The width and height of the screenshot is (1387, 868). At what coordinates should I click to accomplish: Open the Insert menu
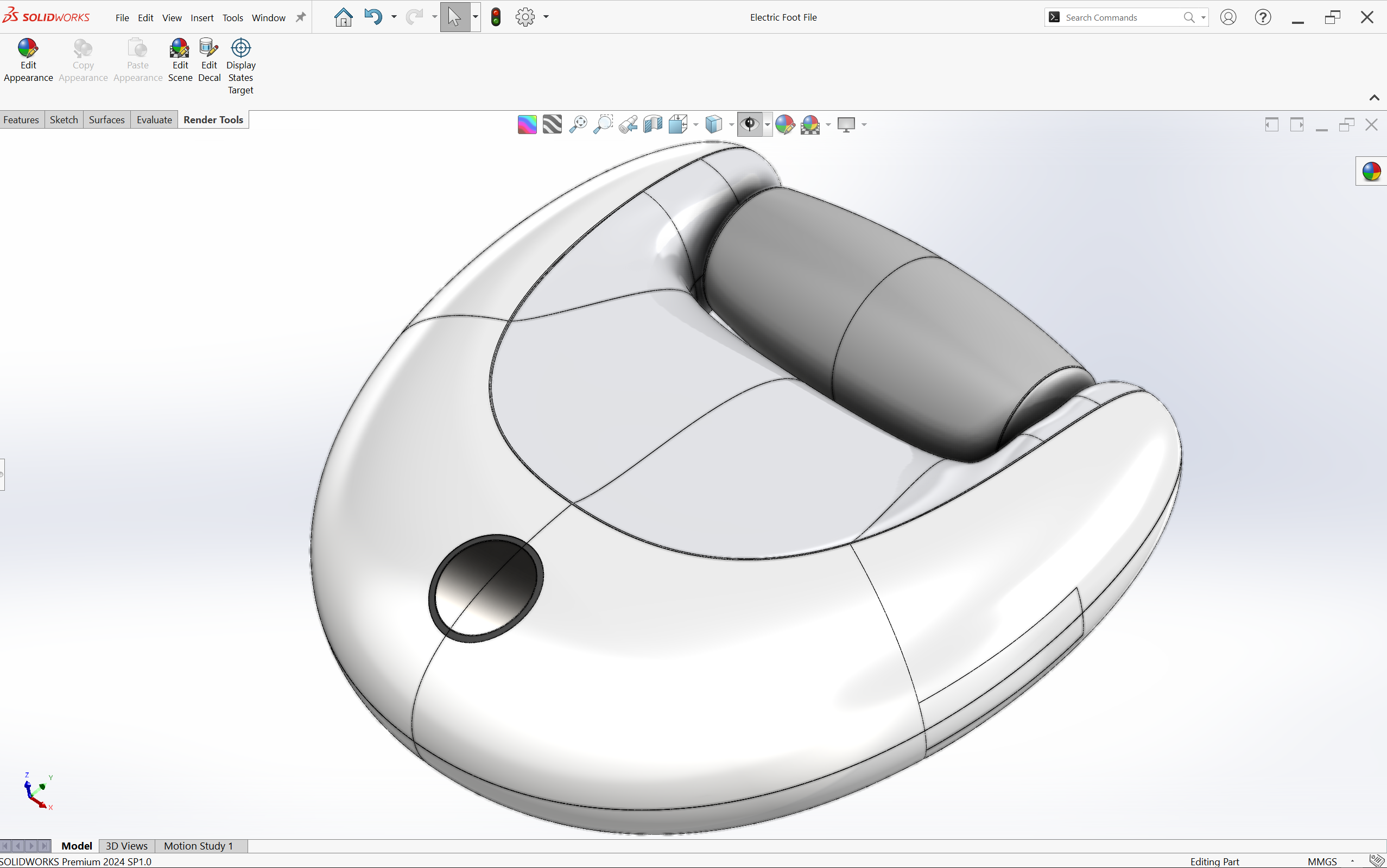[x=201, y=18]
